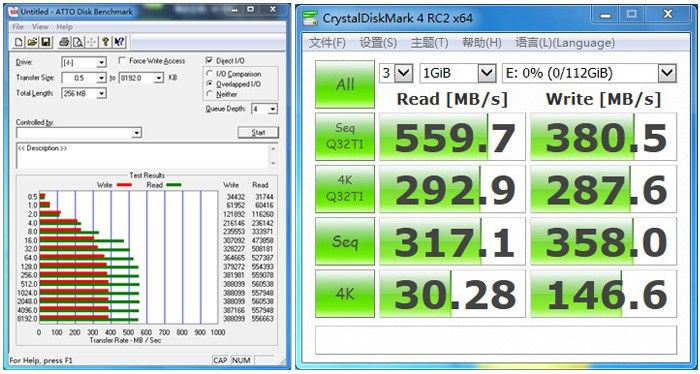Click the CAP indicator in ATTO status bar
The width and height of the screenshot is (700, 374).
tap(220, 360)
